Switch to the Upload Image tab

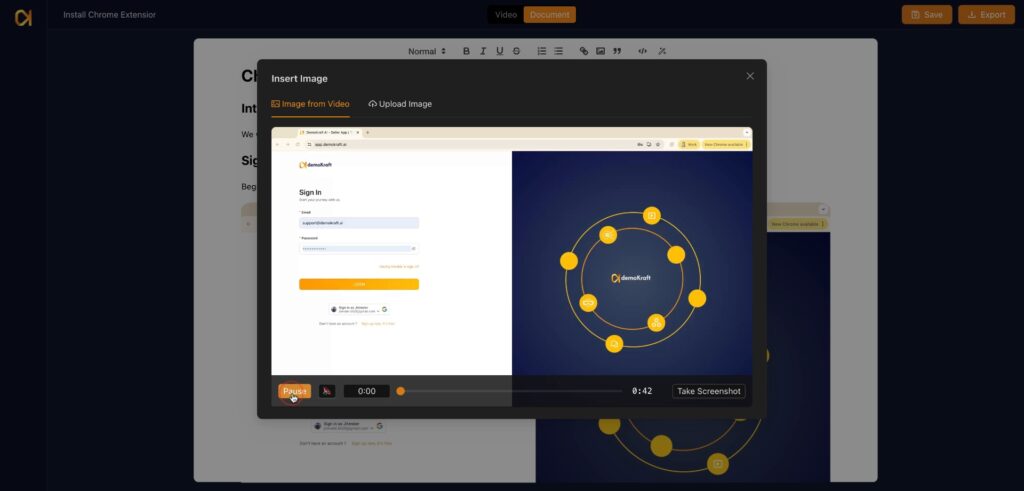tap(400, 104)
